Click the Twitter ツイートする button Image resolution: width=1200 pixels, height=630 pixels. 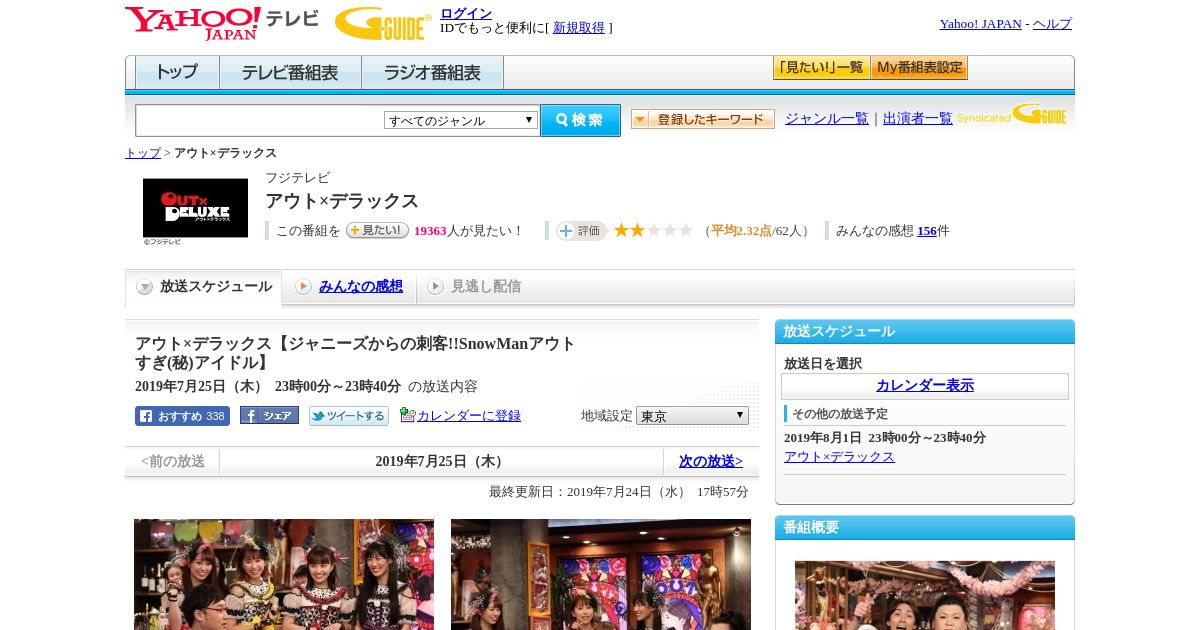click(348, 416)
